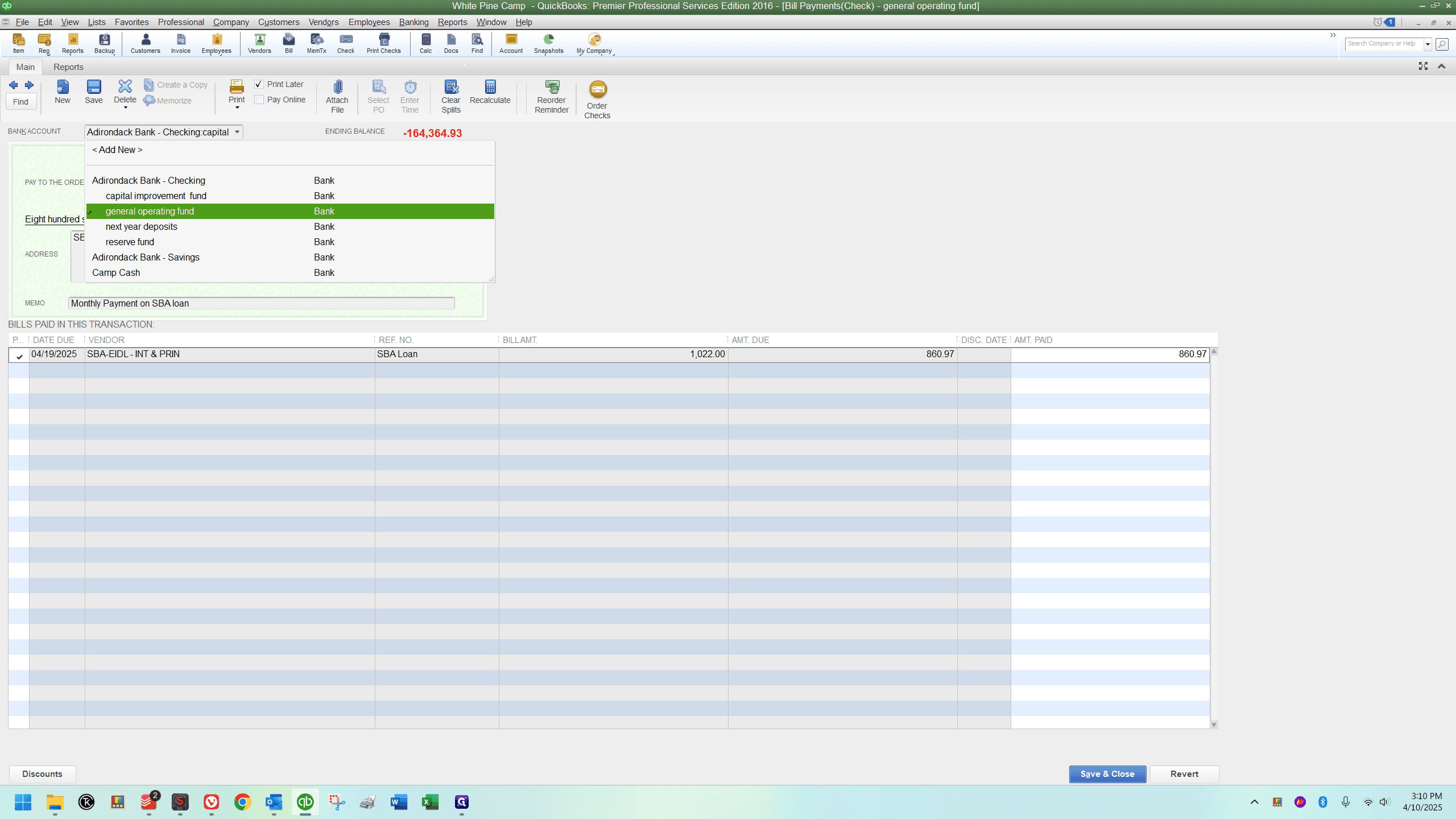Switch to the Reports tab

68,67
